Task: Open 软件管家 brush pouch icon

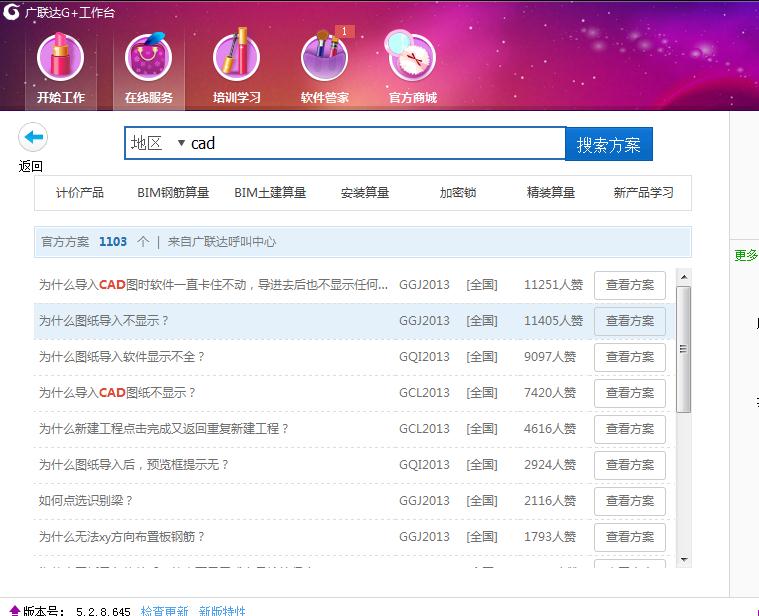Action: point(324,57)
